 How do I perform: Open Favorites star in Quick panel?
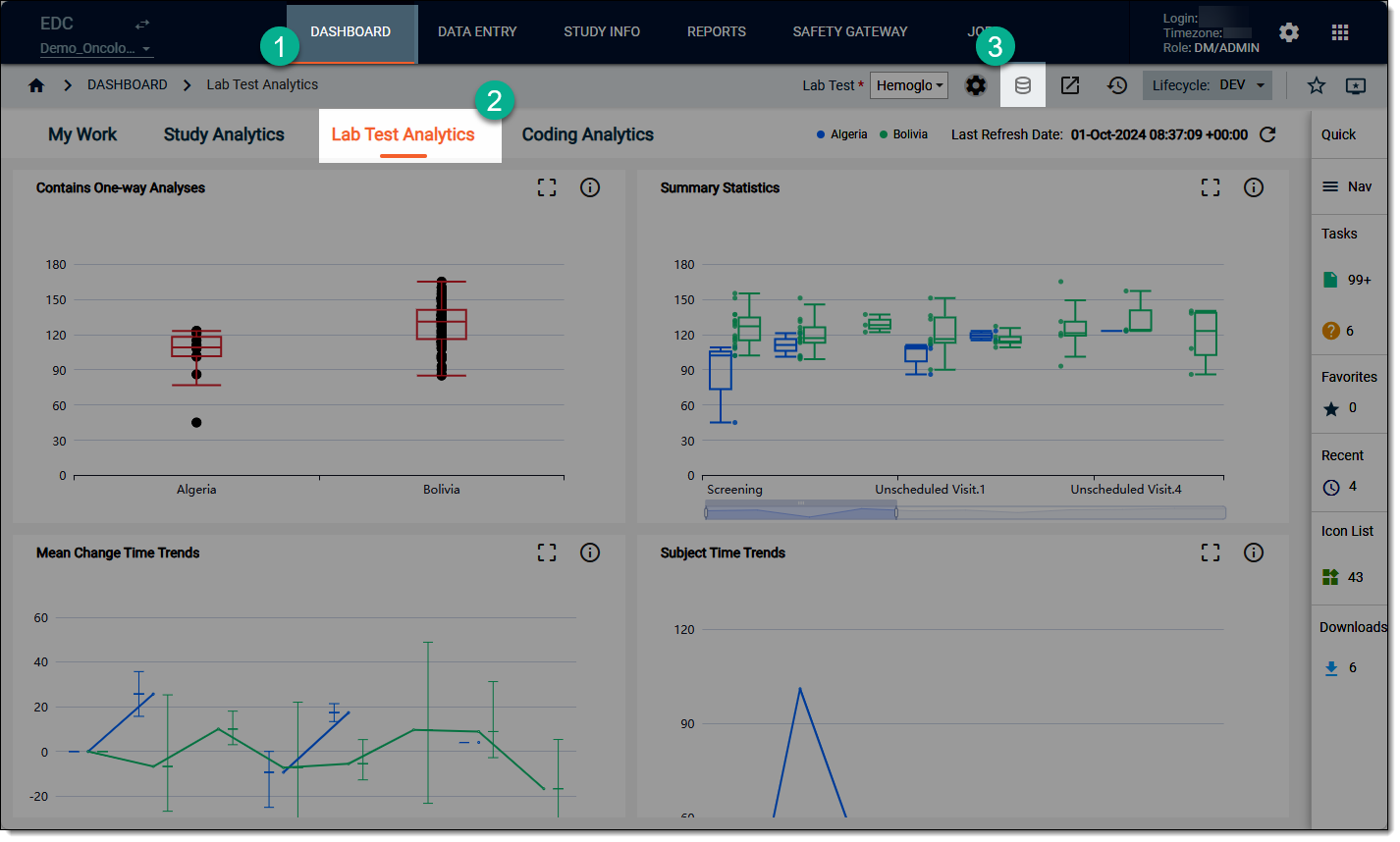click(x=1331, y=409)
